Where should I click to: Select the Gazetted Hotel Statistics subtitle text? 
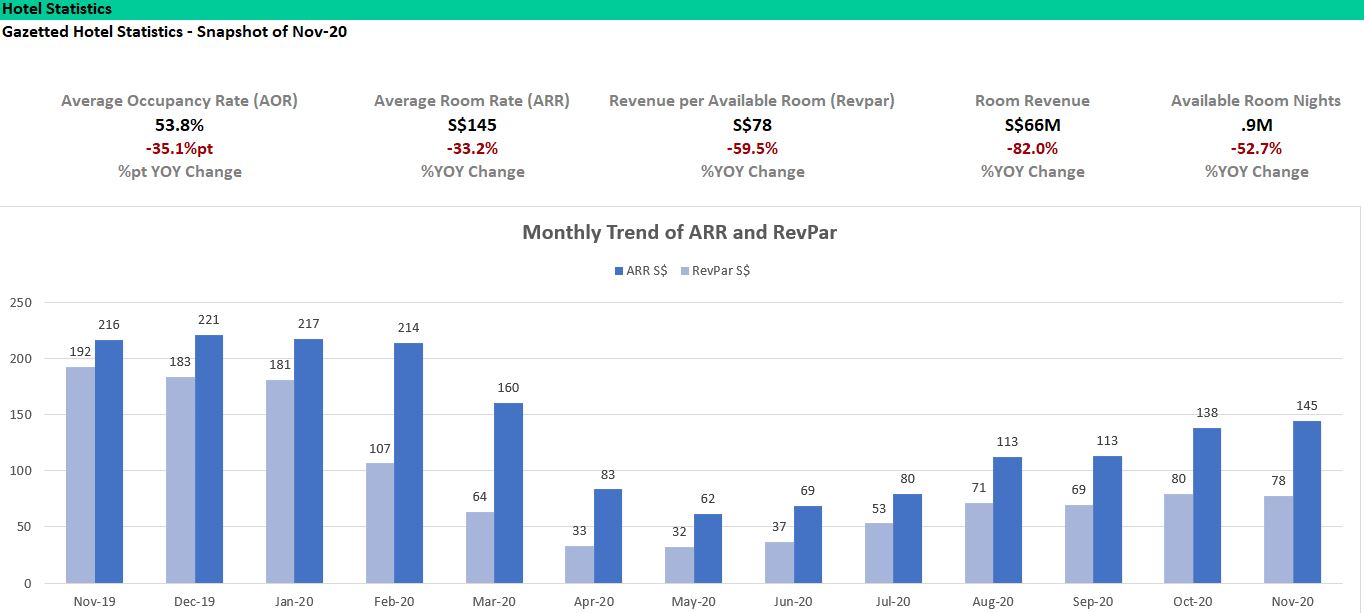(174, 31)
